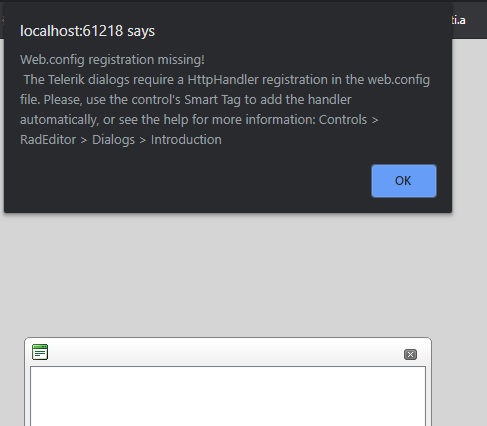Click OK in the alert dialog
Viewport: 487px width, 426px height.
[404, 181]
